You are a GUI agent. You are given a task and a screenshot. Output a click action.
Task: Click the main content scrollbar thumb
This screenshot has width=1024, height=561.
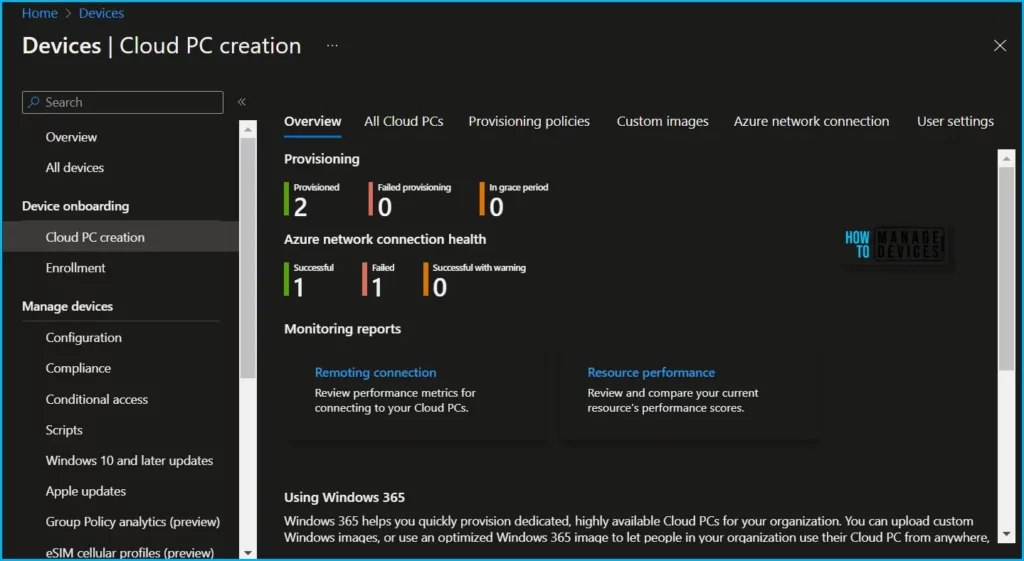click(1006, 268)
